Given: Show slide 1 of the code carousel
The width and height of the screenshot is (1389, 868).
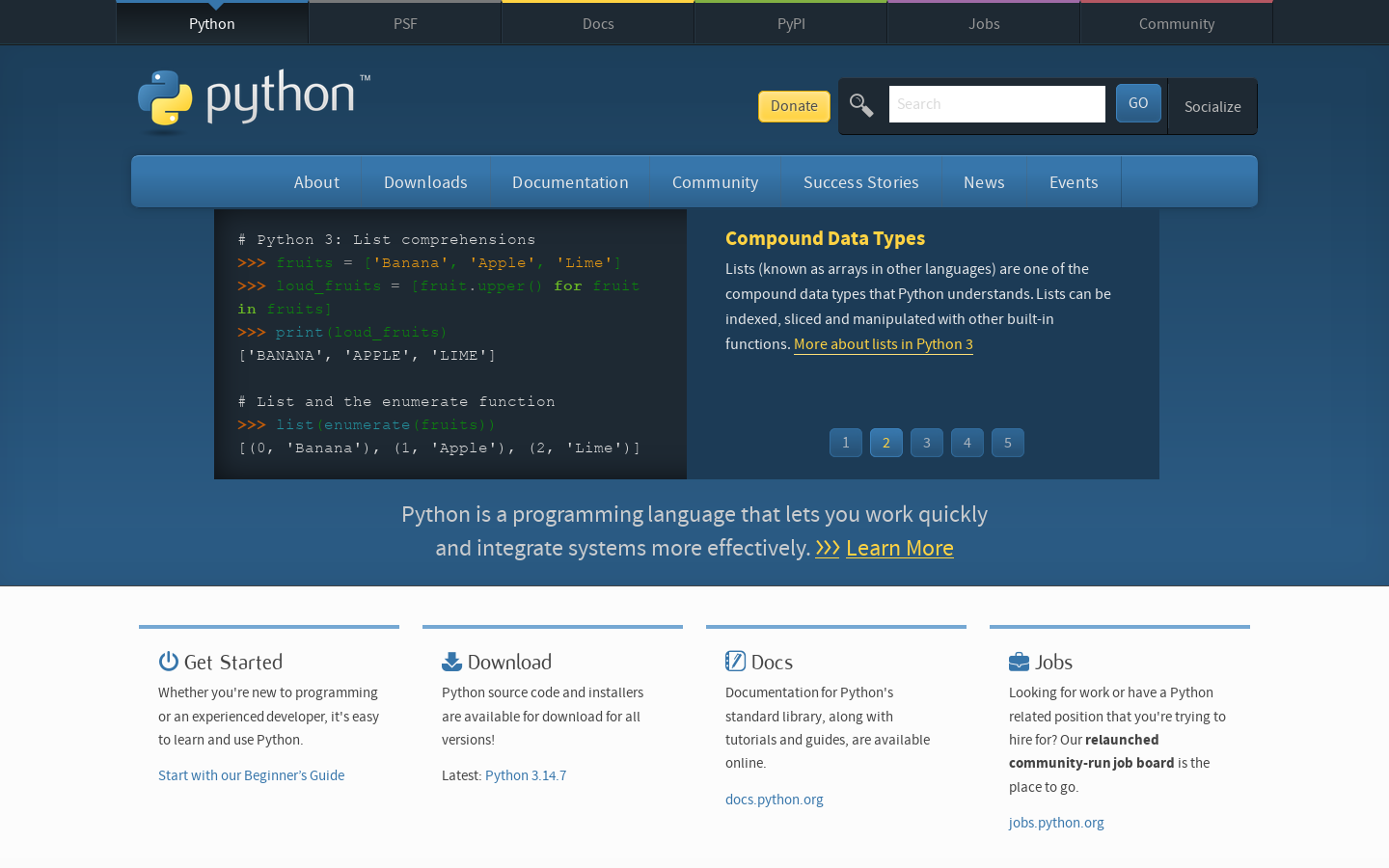Looking at the screenshot, I should (x=846, y=443).
